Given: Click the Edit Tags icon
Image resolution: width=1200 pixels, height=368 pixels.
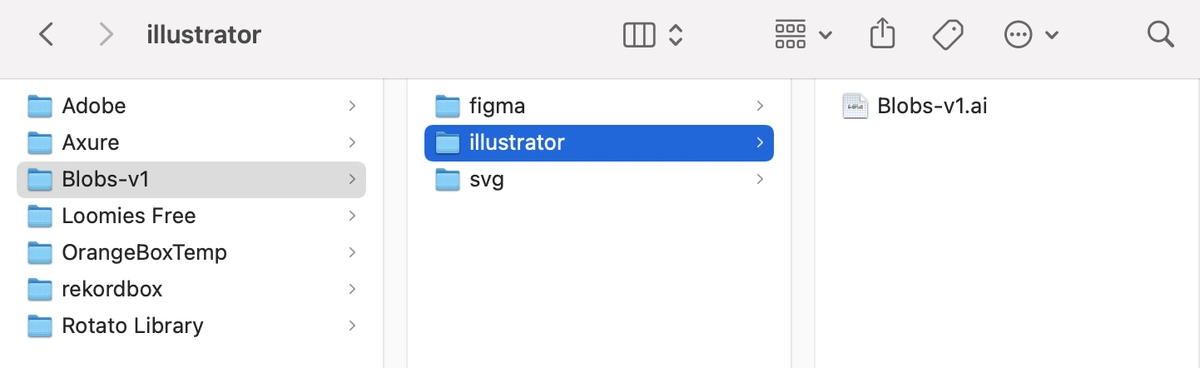Looking at the screenshot, I should pyautogui.click(x=947, y=36).
